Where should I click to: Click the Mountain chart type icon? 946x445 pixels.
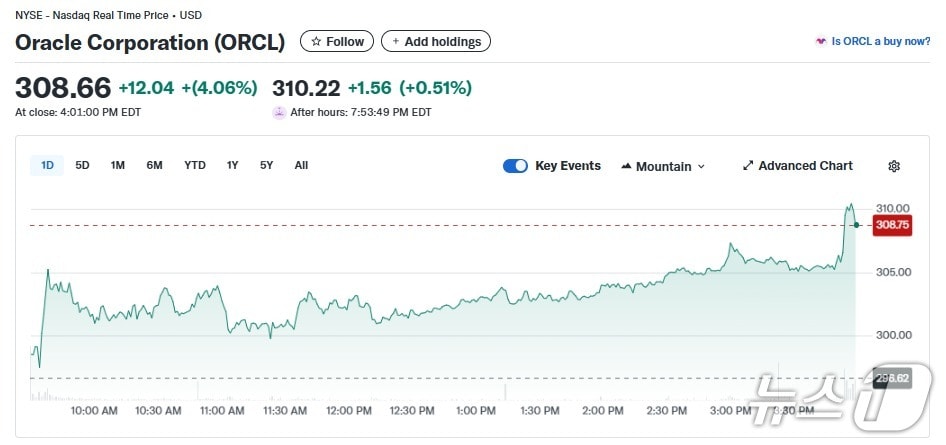point(626,166)
